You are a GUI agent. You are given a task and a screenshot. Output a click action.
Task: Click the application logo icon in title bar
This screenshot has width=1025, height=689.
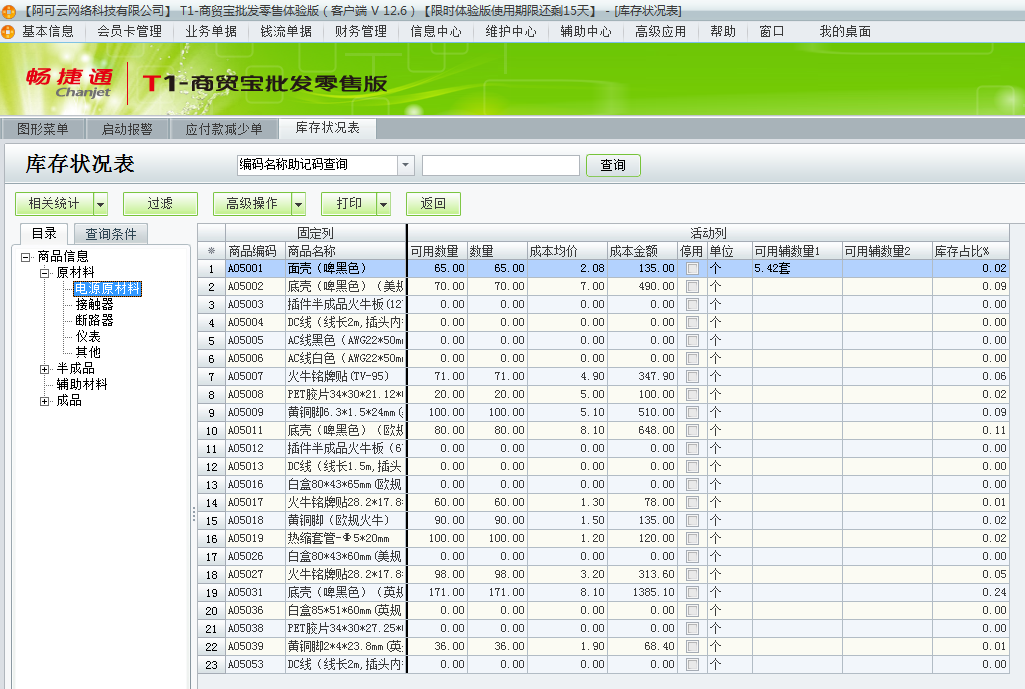tap(8, 9)
